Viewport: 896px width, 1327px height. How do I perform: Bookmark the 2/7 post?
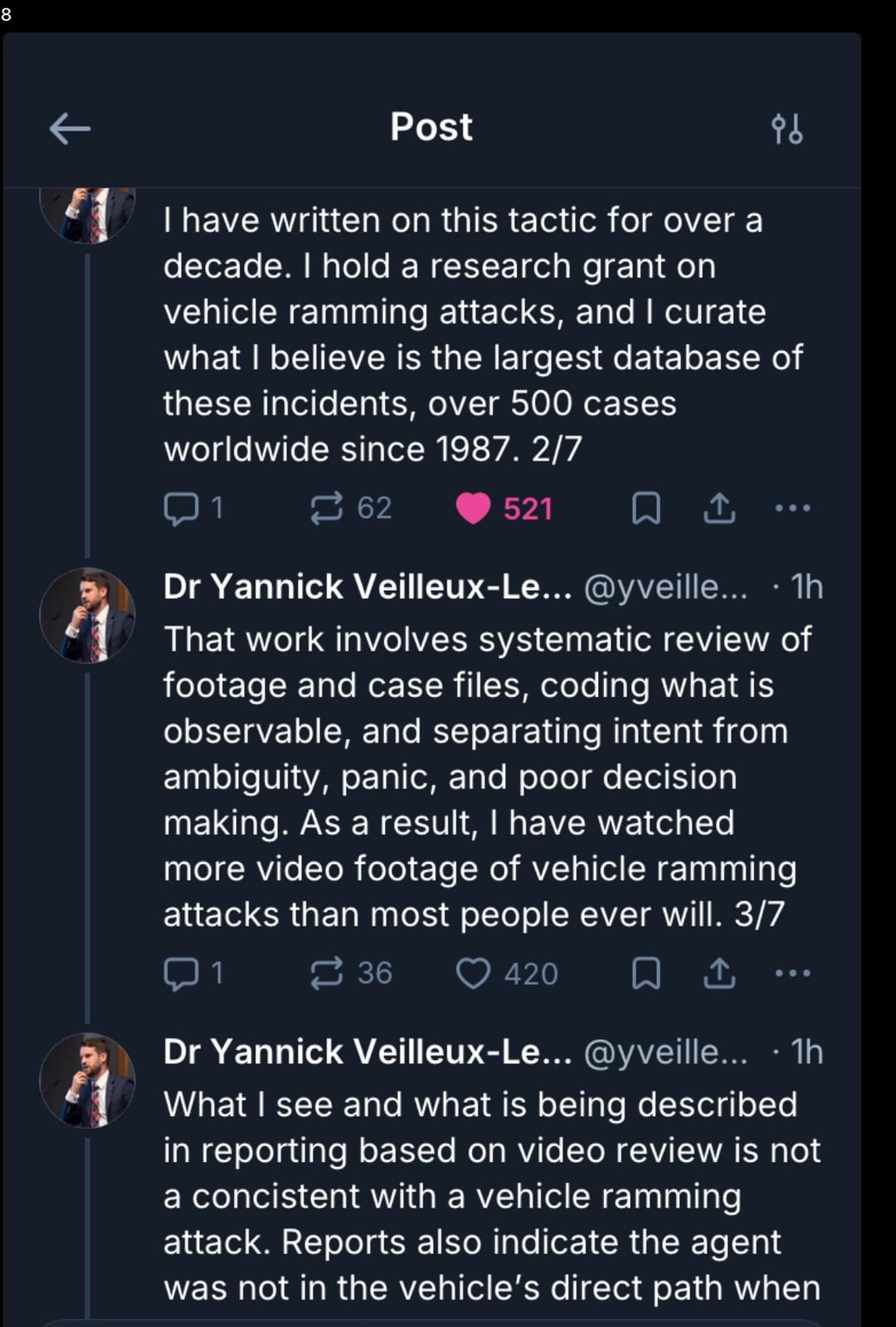point(646,508)
